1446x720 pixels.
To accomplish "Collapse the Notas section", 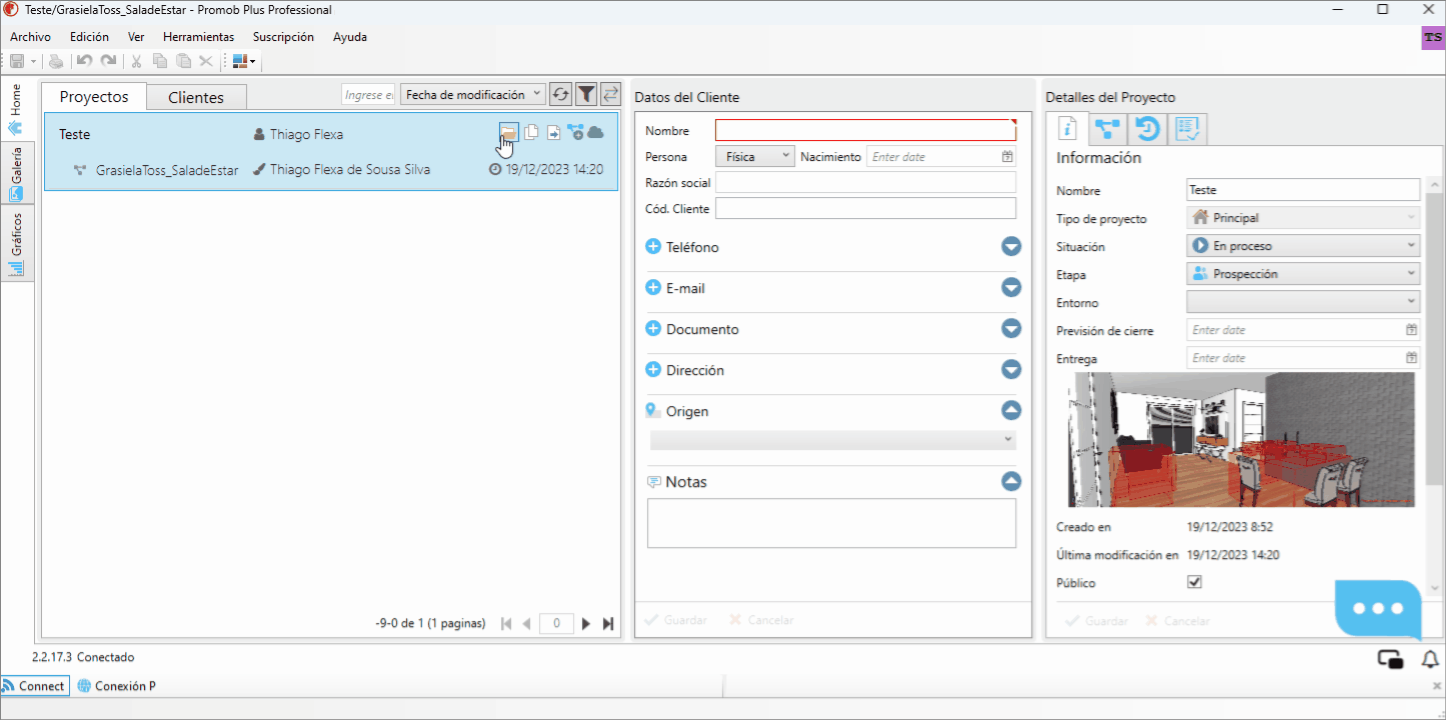I will [1011, 481].
